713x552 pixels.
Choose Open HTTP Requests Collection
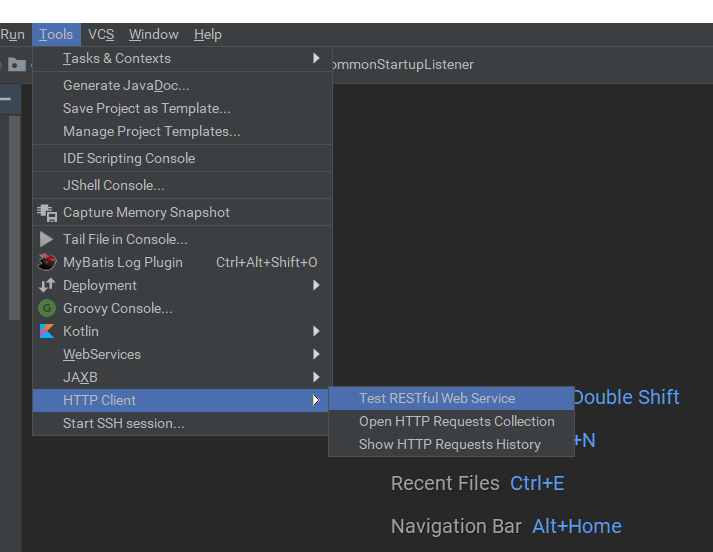pos(451,422)
